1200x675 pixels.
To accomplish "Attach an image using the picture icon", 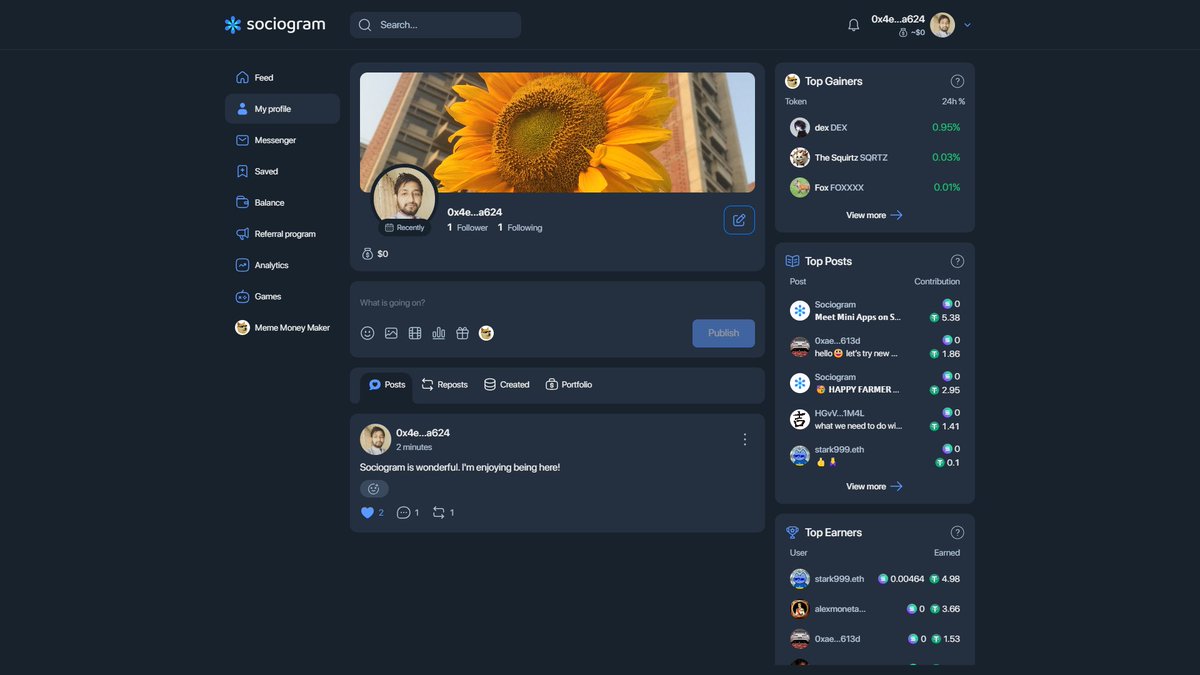I will coord(391,333).
